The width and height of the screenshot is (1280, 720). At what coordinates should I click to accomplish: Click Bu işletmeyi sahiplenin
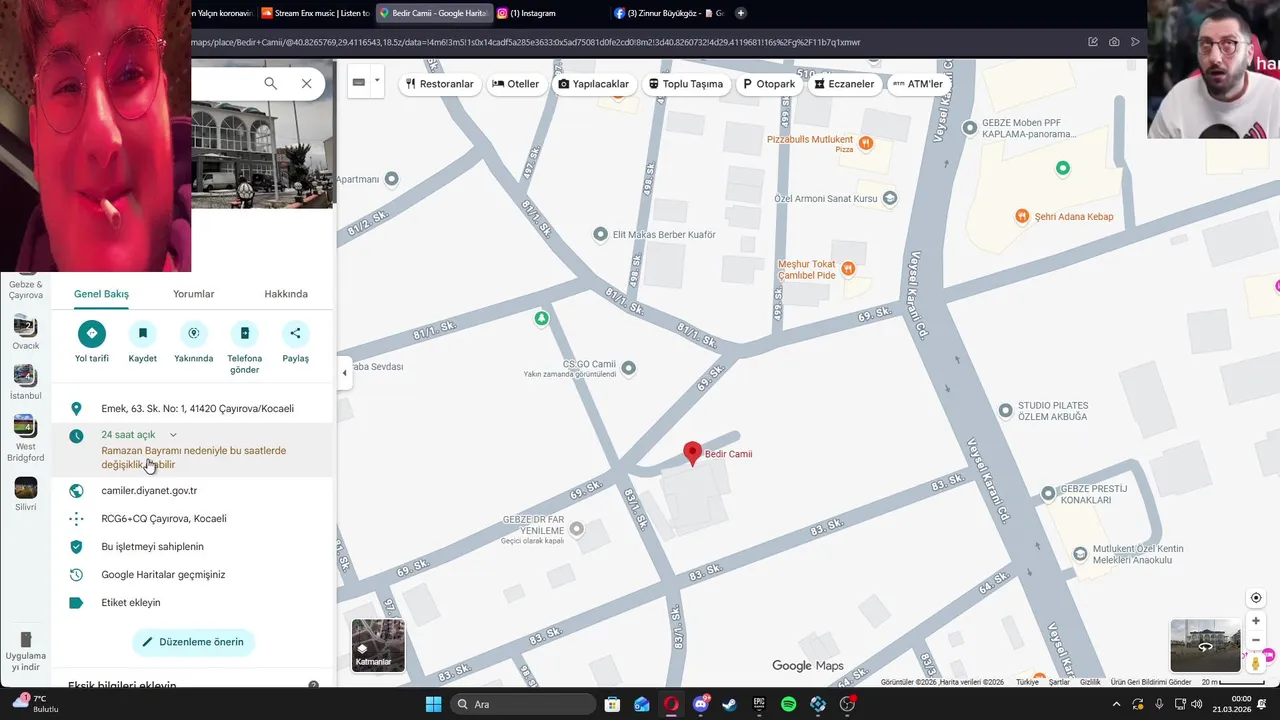[x=152, y=547]
